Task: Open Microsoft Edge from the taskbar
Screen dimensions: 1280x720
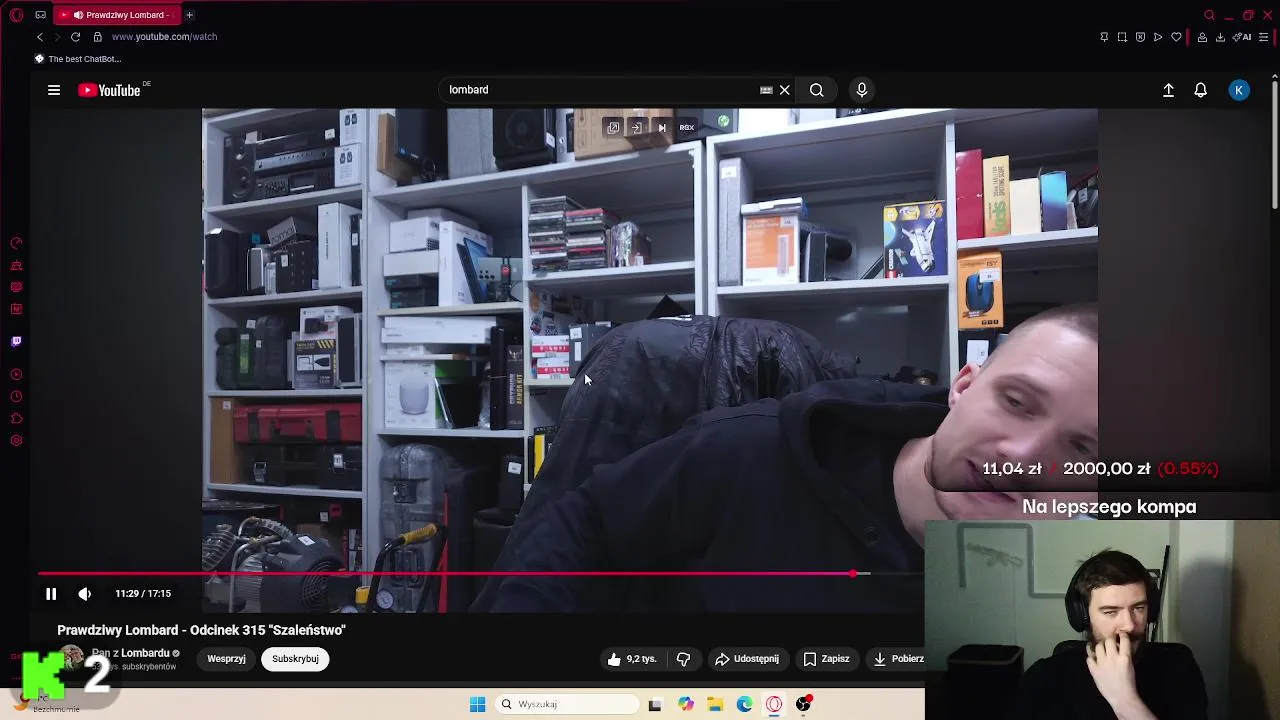Action: pos(745,704)
